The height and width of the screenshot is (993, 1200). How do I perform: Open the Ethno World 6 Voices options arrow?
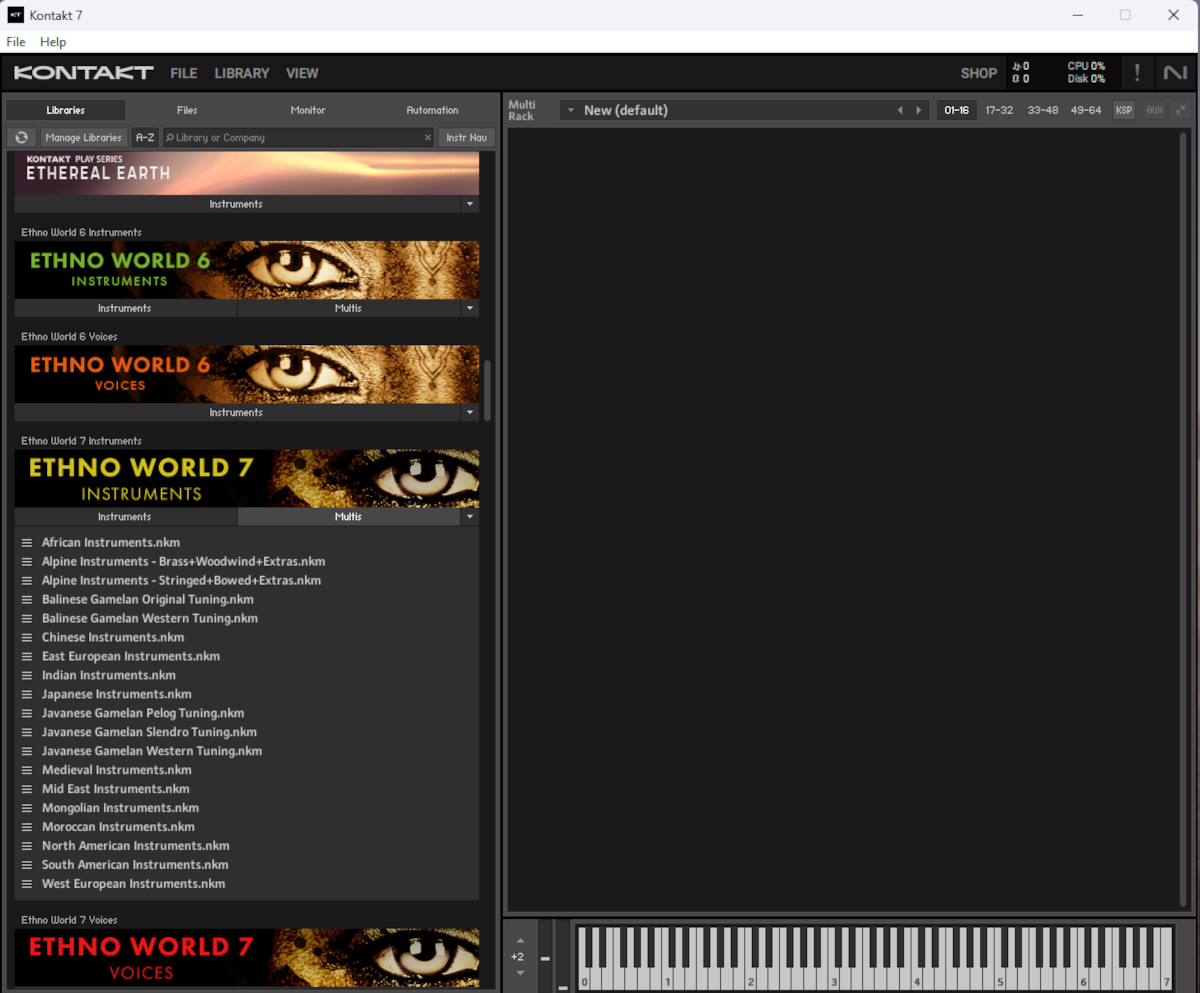point(470,412)
